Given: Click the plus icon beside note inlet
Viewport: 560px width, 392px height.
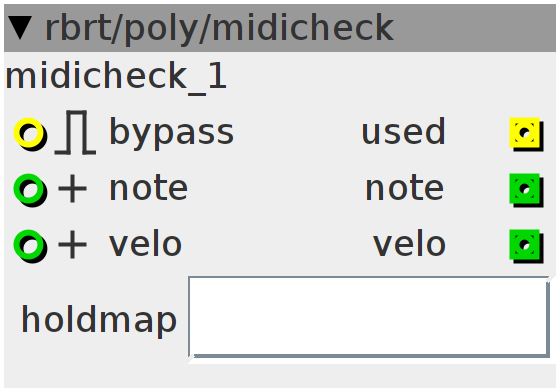Looking at the screenshot, I should pos(72,189).
